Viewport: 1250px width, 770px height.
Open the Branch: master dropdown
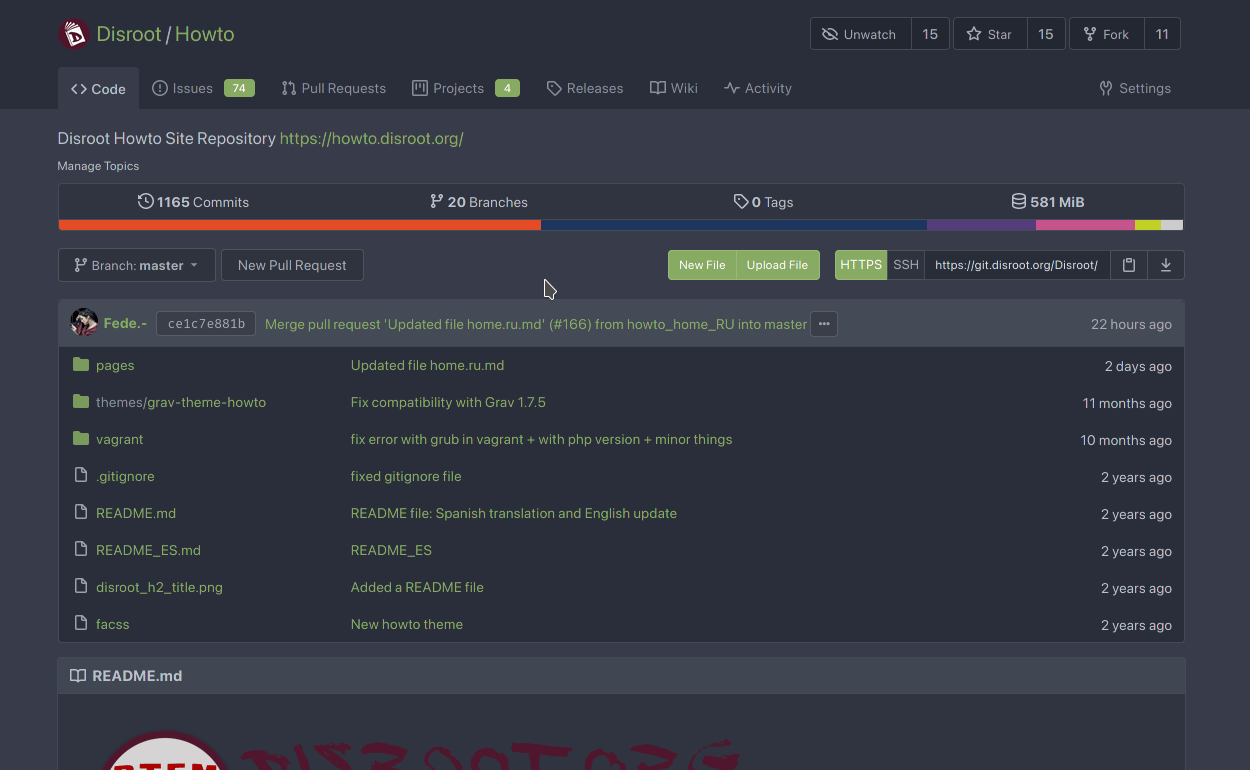tap(136, 265)
